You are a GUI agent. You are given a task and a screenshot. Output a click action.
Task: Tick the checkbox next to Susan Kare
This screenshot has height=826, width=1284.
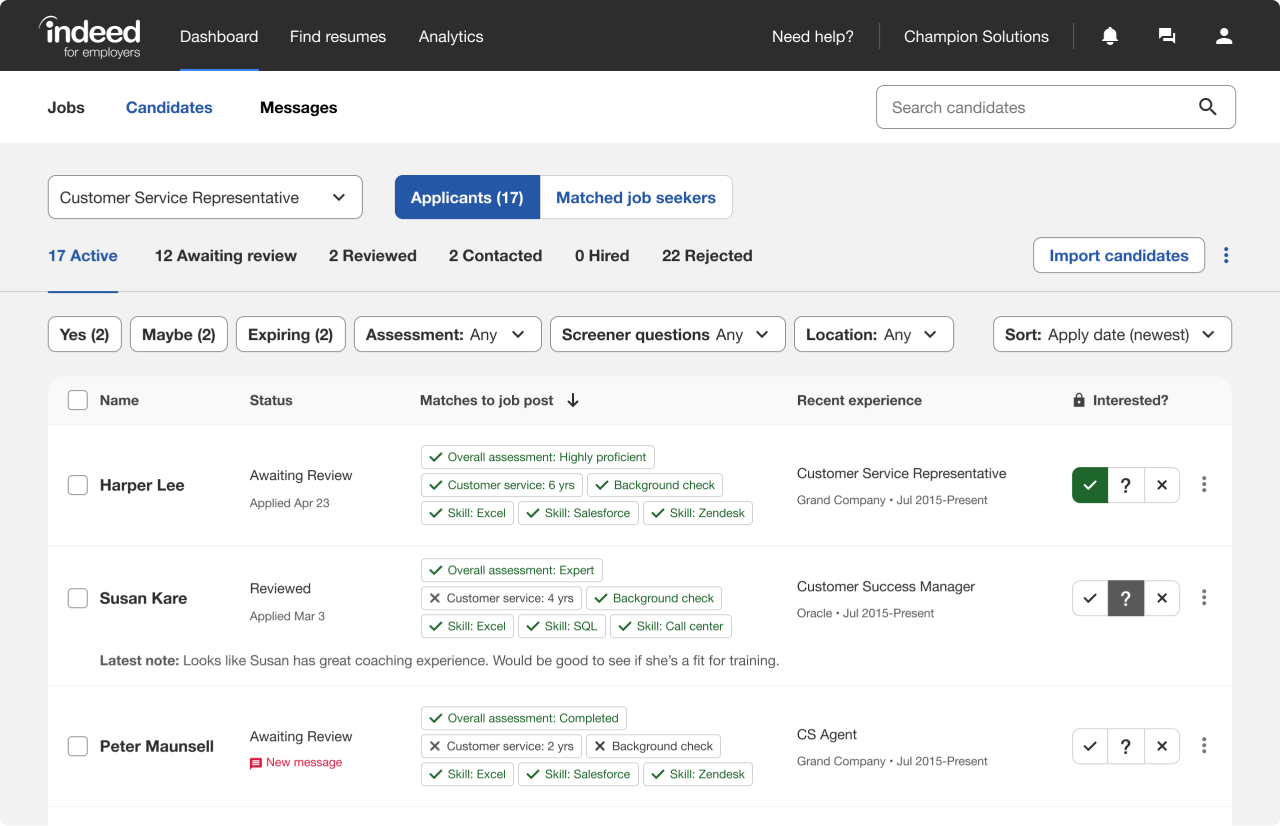pyautogui.click(x=78, y=598)
